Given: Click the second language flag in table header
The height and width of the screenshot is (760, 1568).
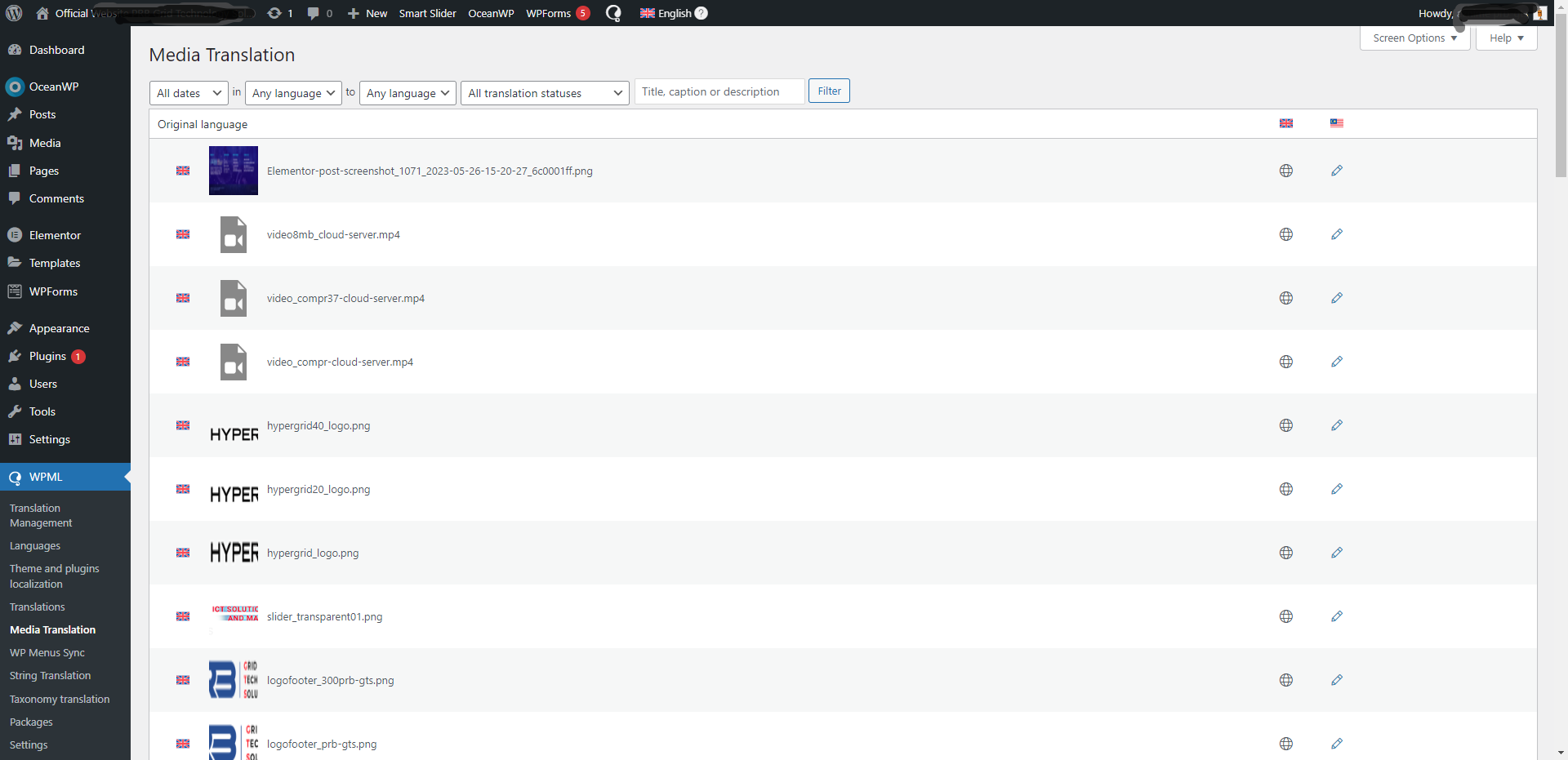Looking at the screenshot, I should pos(1337,123).
